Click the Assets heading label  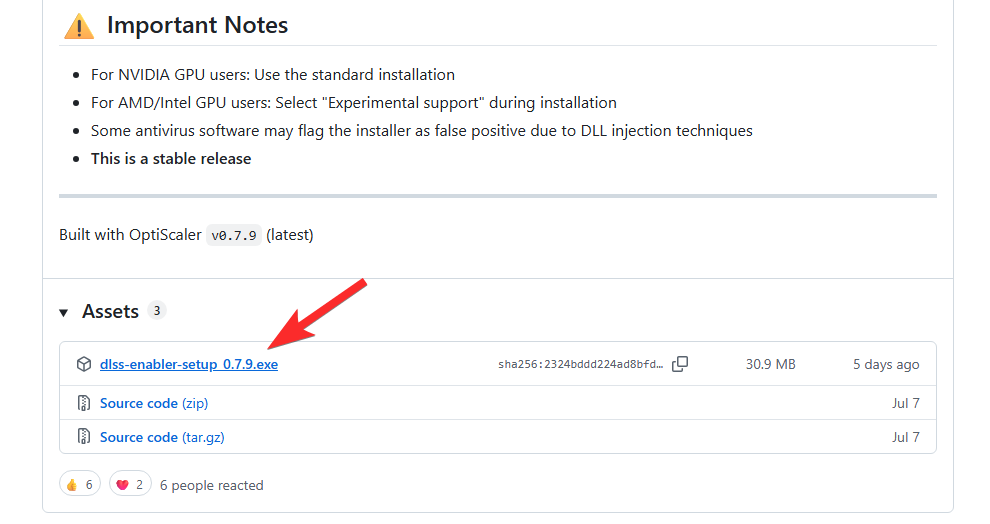tap(110, 312)
